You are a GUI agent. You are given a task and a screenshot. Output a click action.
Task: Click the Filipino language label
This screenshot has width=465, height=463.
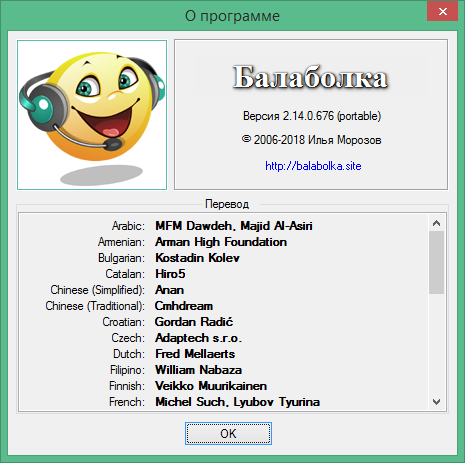(x=127, y=370)
